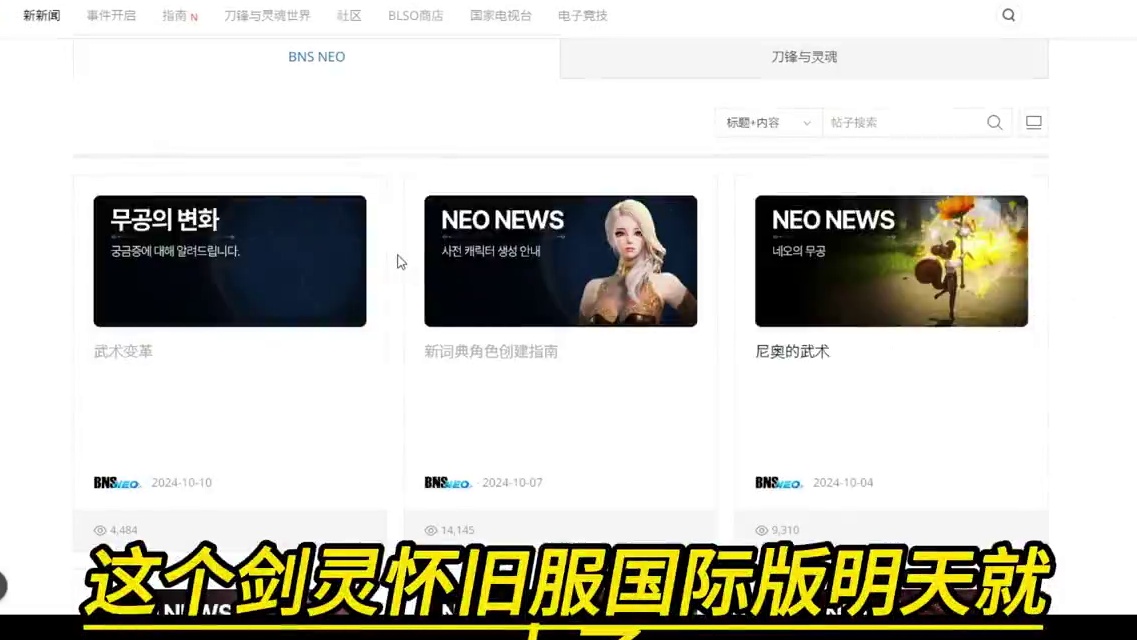Open the 武术变革 article link
Image resolution: width=1137 pixels, height=640 pixels.
[123, 351]
